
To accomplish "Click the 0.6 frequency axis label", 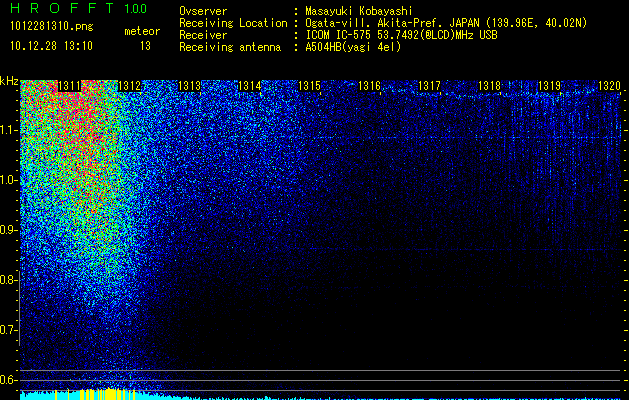I will tap(9, 380).
